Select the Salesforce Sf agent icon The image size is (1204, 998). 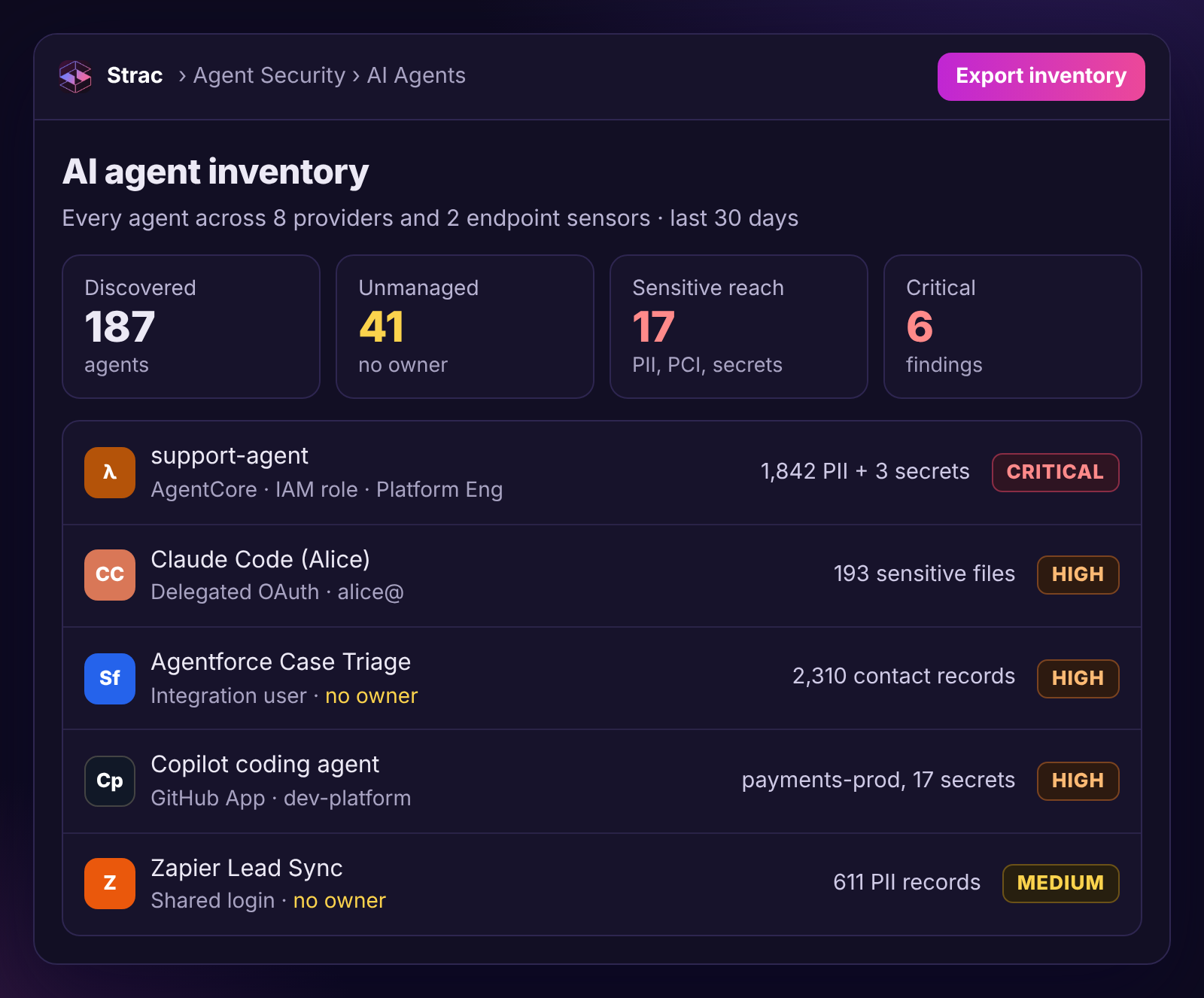[110, 679]
